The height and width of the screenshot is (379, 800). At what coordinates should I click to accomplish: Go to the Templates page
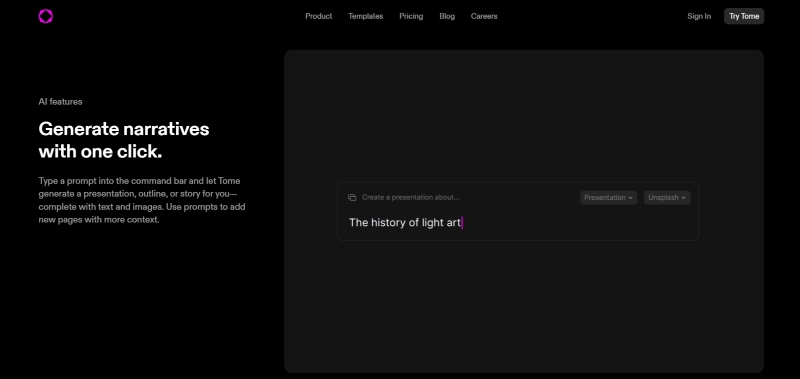click(x=365, y=16)
